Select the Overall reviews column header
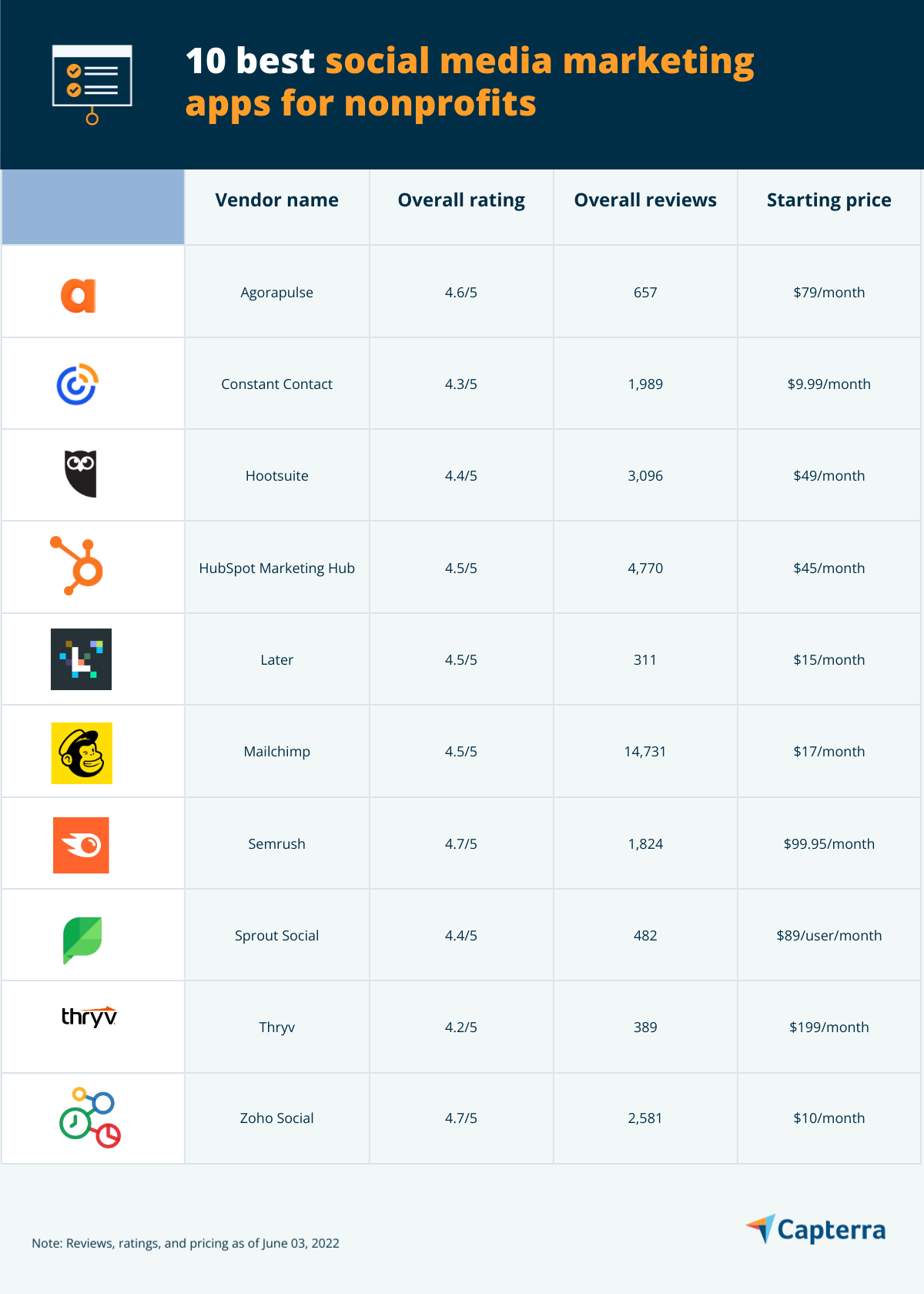Image resolution: width=924 pixels, height=1294 pixels. pos(645,200)
